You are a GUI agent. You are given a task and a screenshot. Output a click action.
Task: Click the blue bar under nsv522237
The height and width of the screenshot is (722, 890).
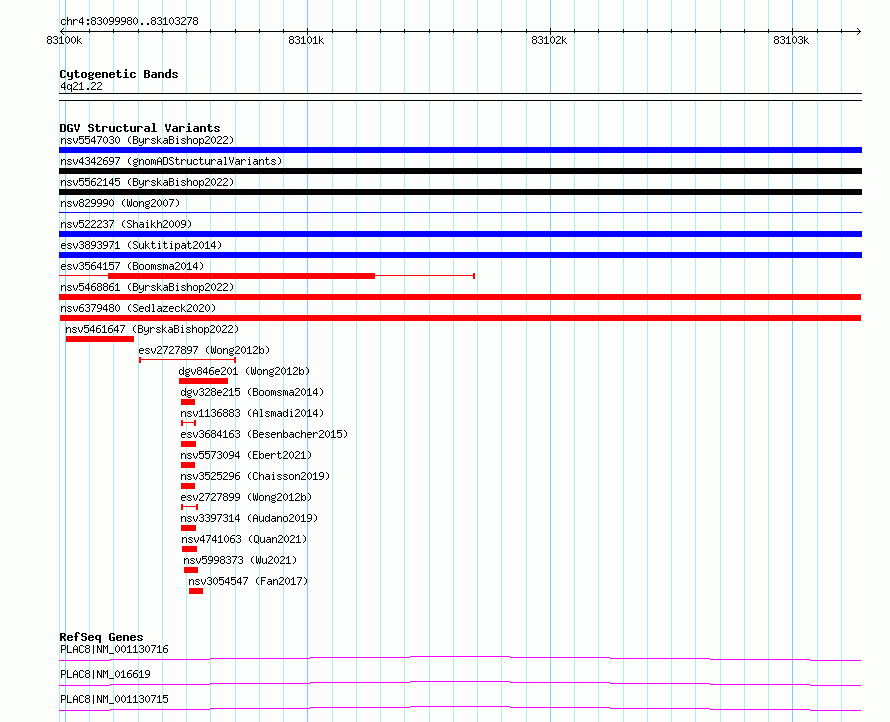460,234
